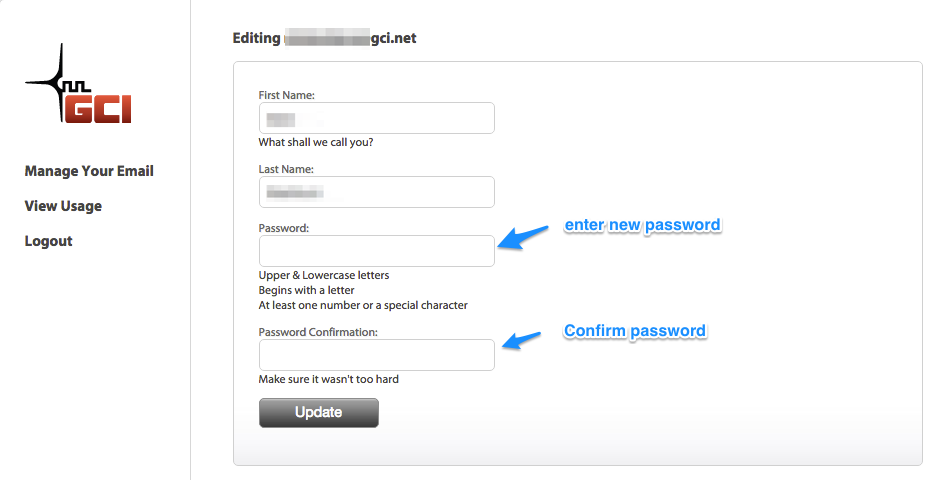Click into the Last Name field
Image resolution: width=949 pixels, height=480 pixels.
click(376, 192)
